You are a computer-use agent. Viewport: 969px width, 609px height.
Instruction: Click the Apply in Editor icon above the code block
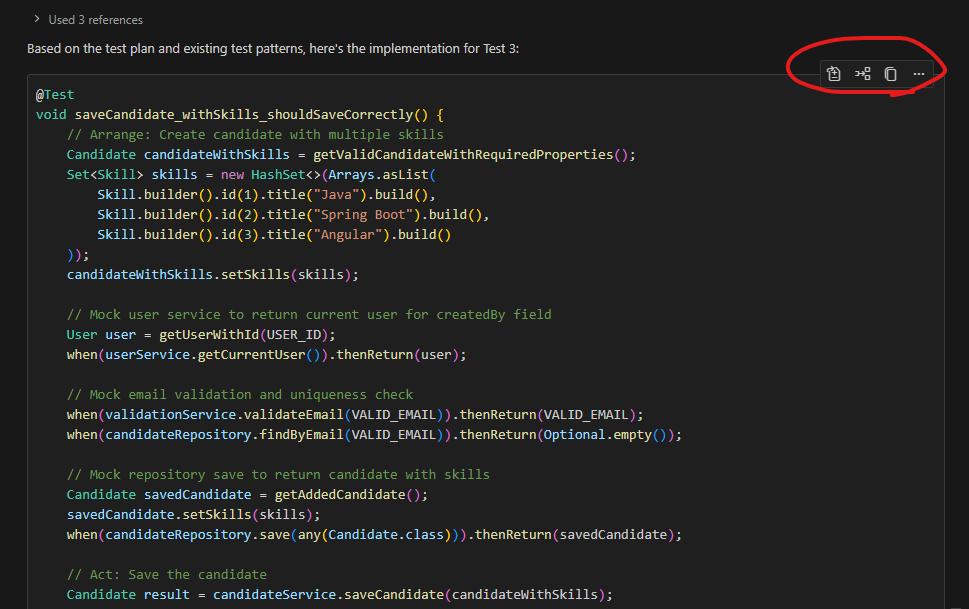coord(834,74)
